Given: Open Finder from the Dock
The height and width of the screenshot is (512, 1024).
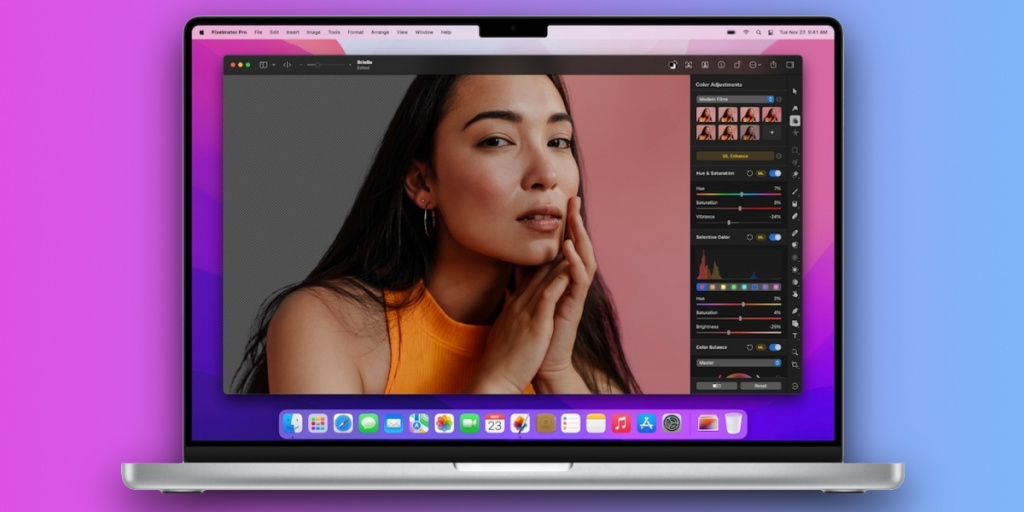Looking at the screenshot, I should [293, 423].
